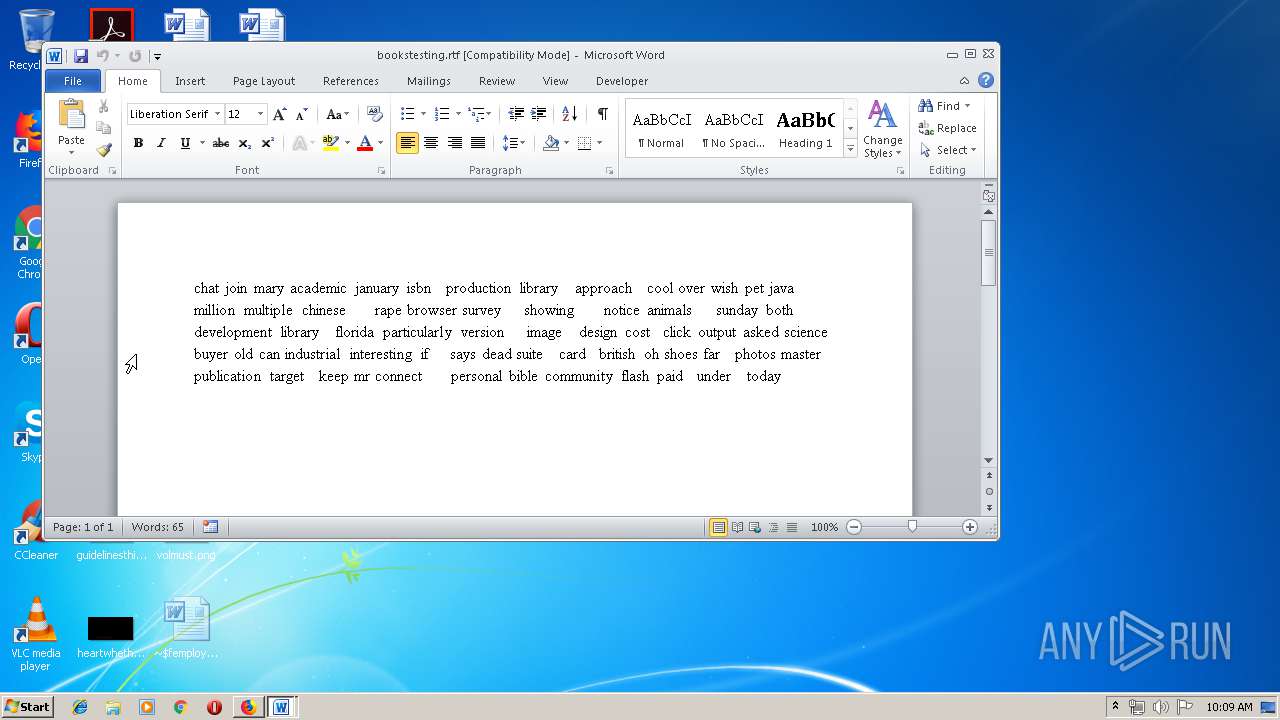Select Align Text Left
1280x720 pixels.
click(407, 143)
